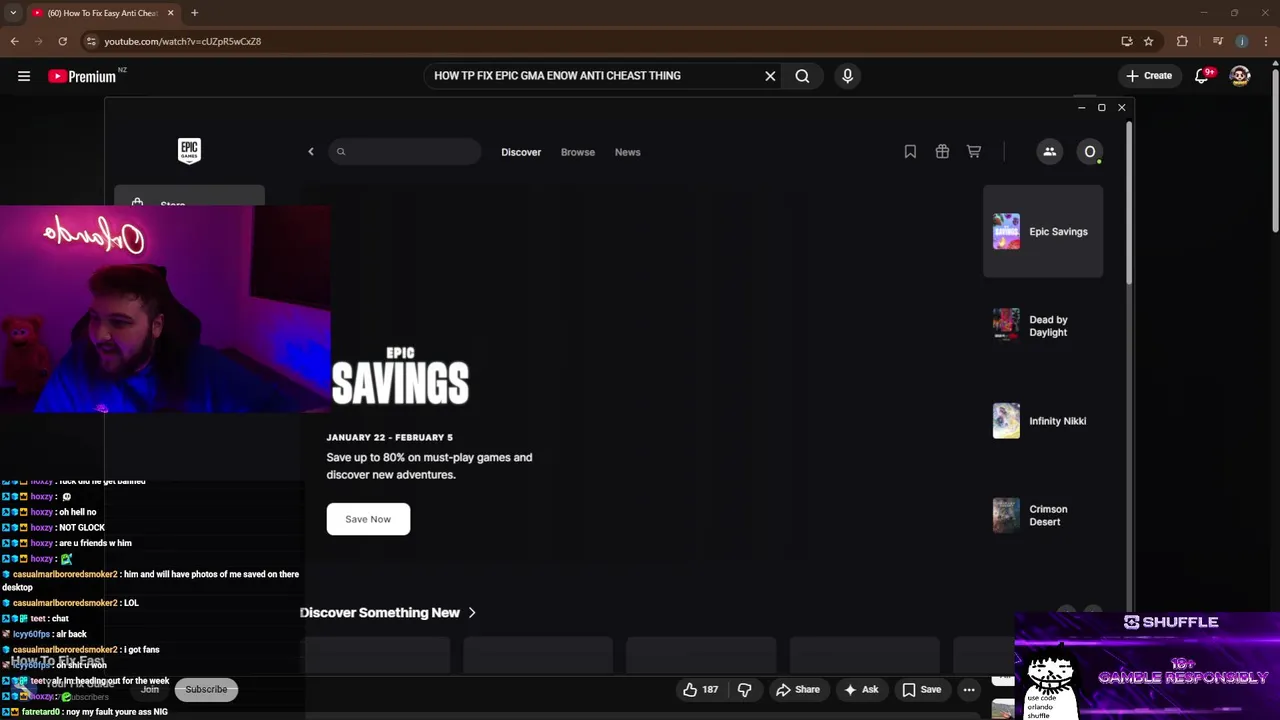
Task: Select Crimson Desert carousel item
Action: [x=1043, y=515]
